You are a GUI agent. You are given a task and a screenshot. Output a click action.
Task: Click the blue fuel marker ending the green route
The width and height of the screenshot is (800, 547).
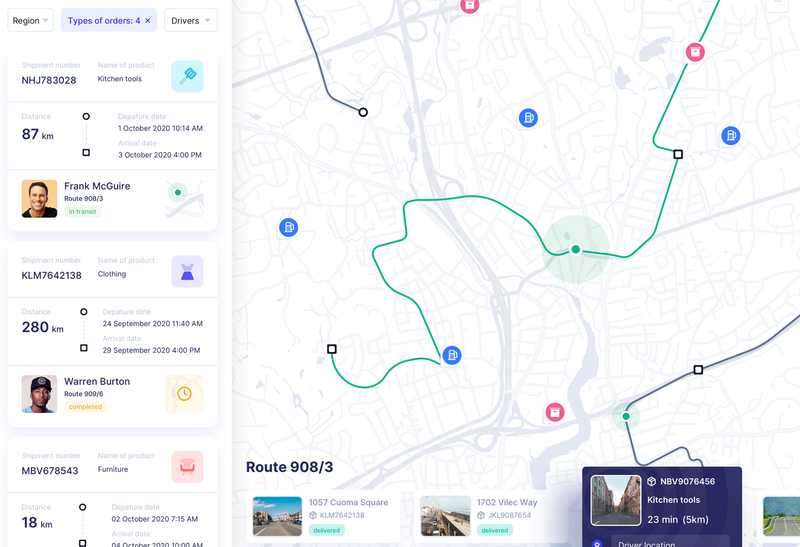pos(452,355)
